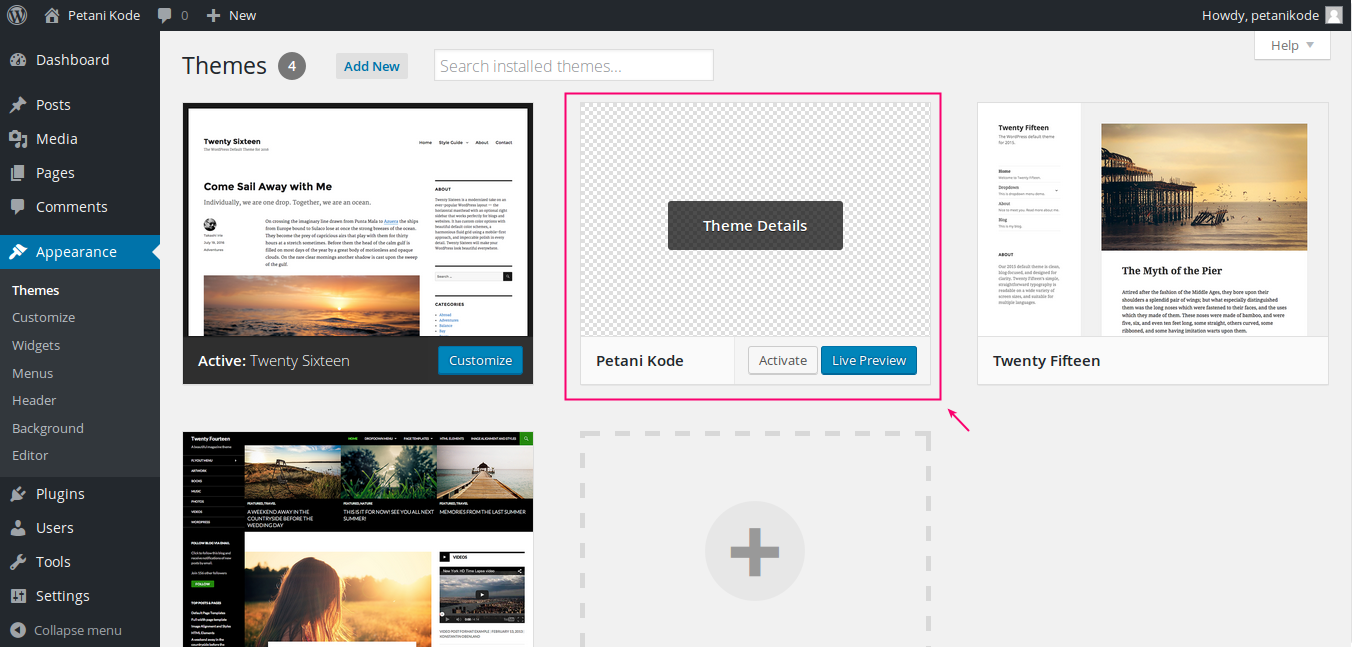Click the Active: Twenty Sixteen label
The height and width of the screenshot is (647, 1352).
(x=274, y=360)
